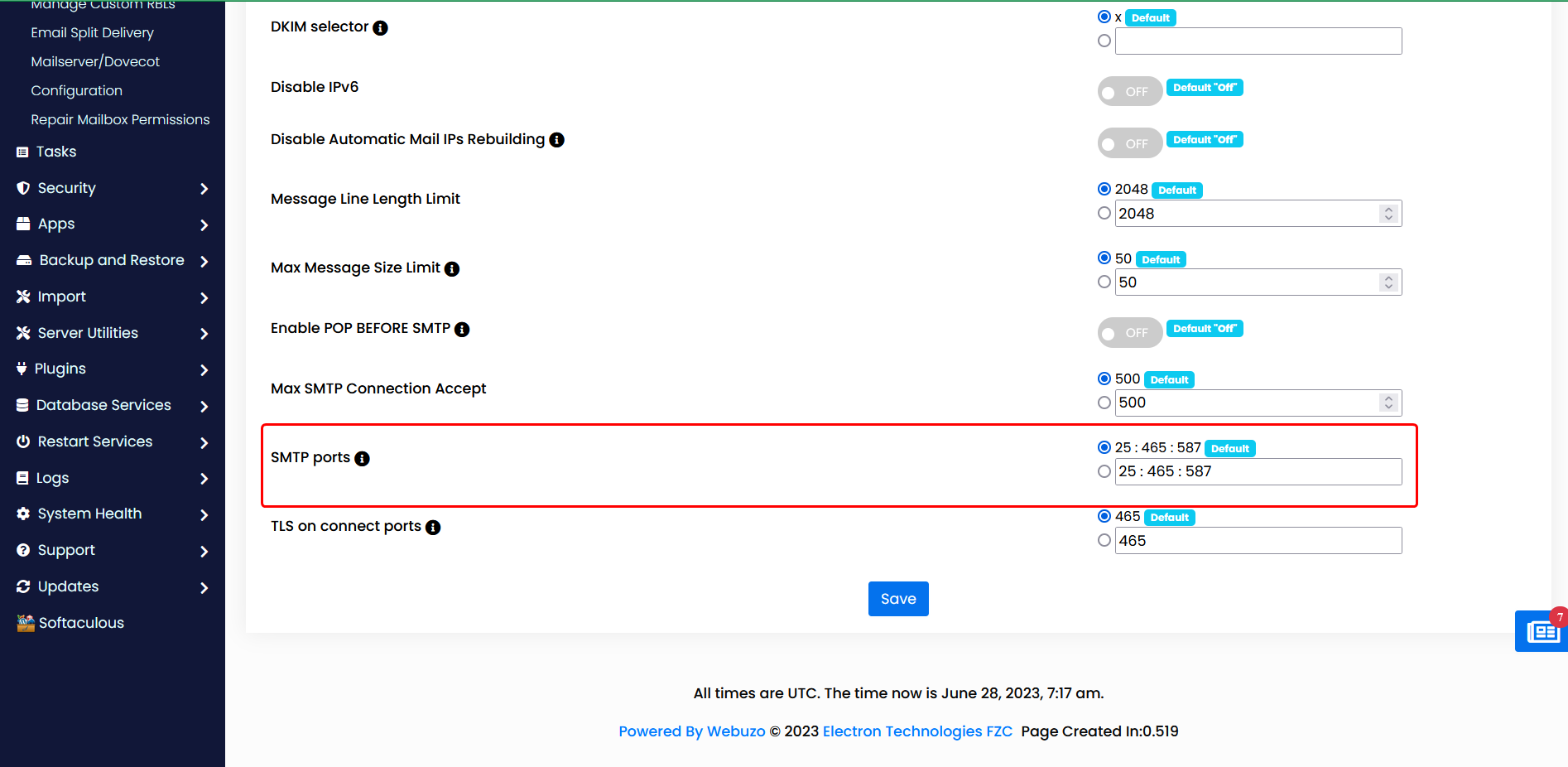
Task: Click info icon for Automatic Mail IPs Rebuilding
Action: pyautogui.click(x=557, y=140)
